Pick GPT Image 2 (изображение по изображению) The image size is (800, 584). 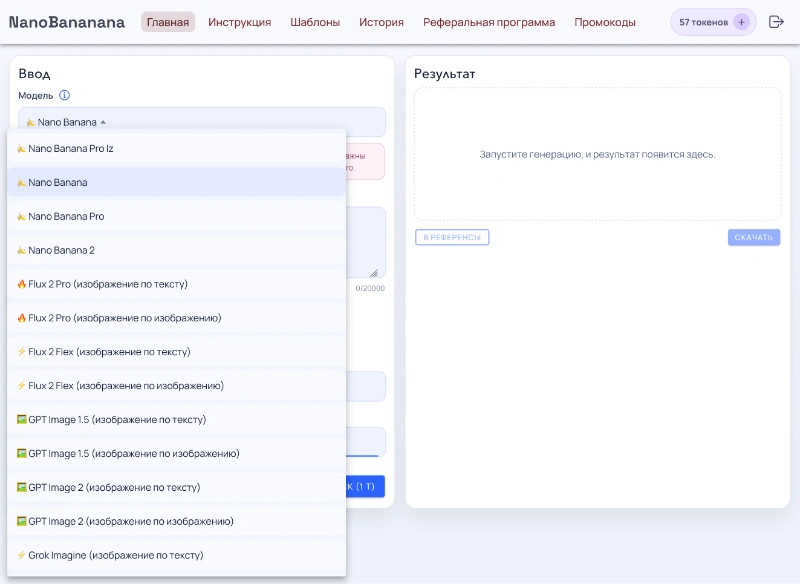click(177, 521)
